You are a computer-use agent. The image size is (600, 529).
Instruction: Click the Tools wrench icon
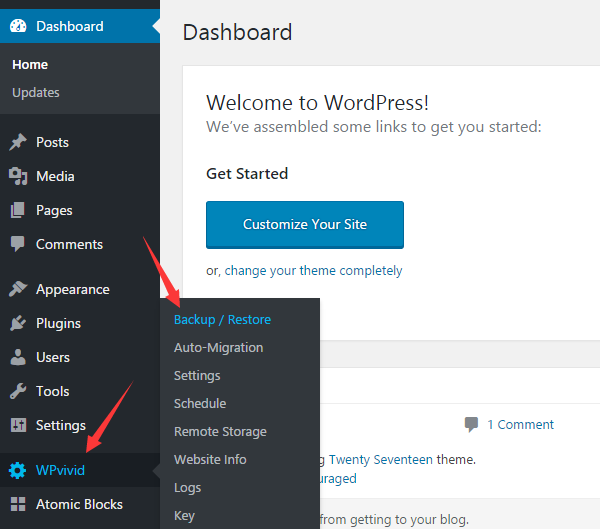pos(18,391)
